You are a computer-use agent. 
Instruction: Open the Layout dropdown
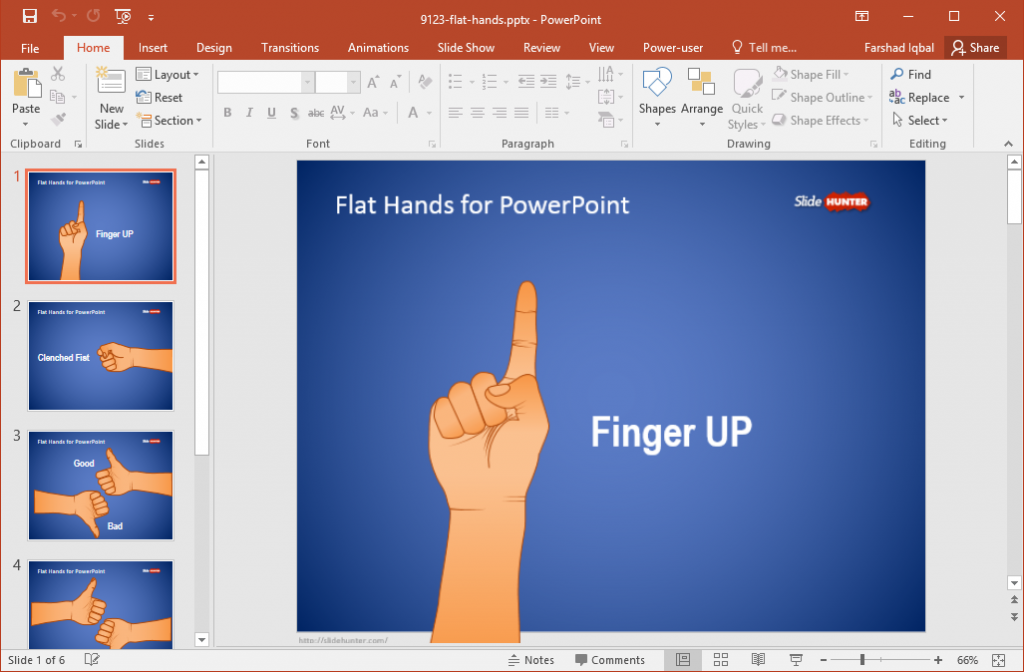tap(168, 74)
